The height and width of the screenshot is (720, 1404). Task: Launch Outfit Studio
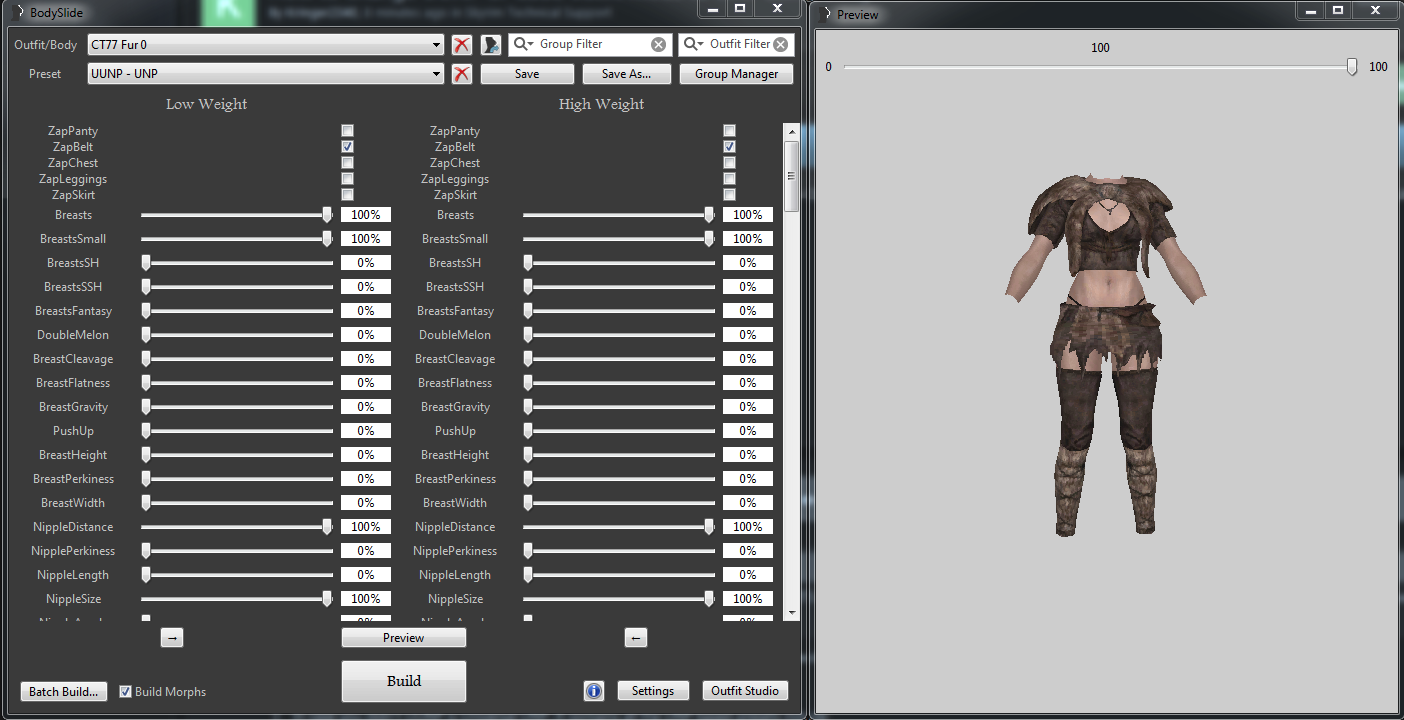745,691
